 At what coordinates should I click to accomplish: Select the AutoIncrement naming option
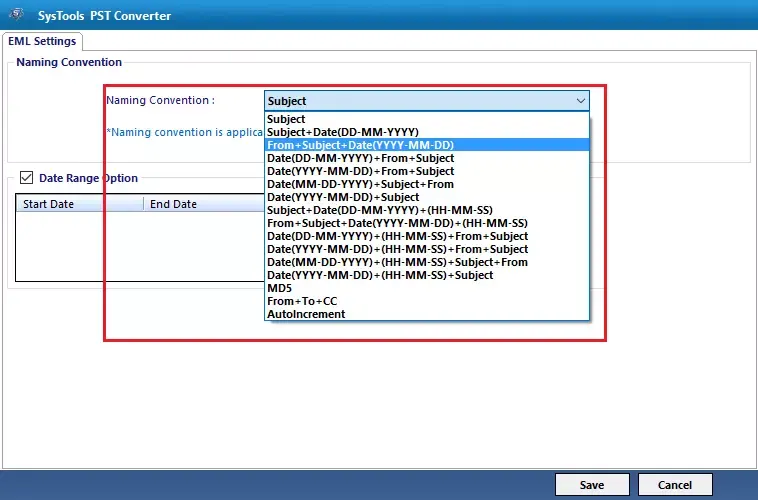[x=427, y=314]
